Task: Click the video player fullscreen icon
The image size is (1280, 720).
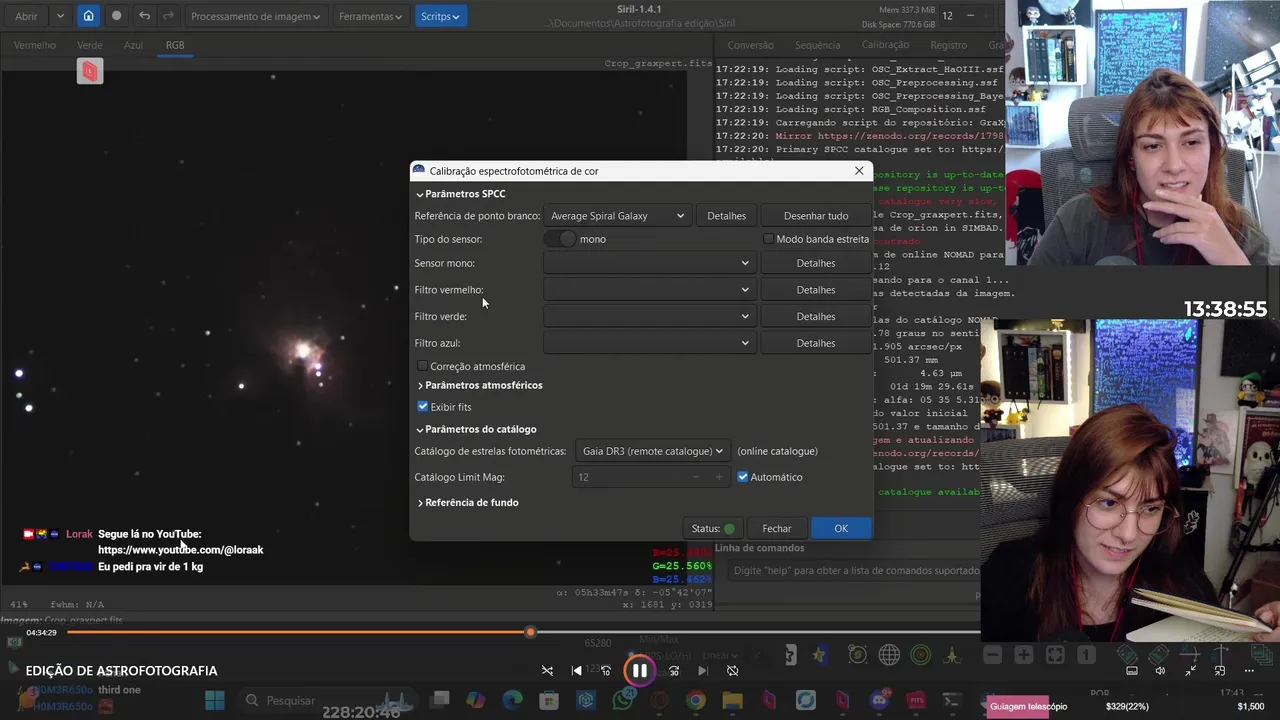Action: click(1190, 671)
